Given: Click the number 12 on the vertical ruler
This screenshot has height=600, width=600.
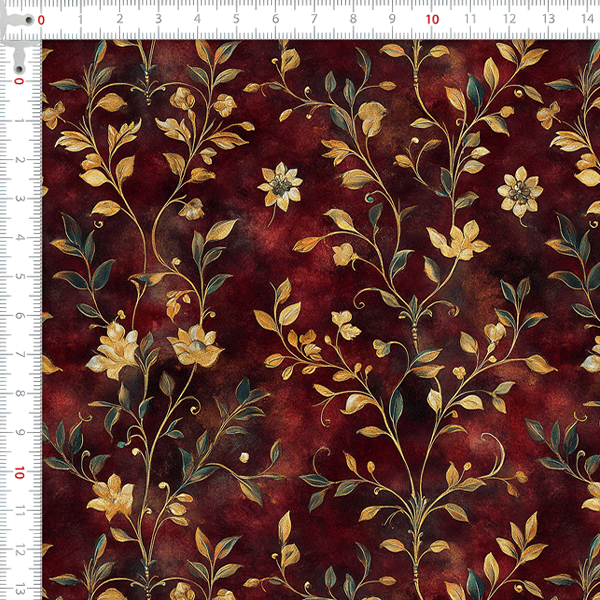Looking at the screenshot, I should (20, 551).
